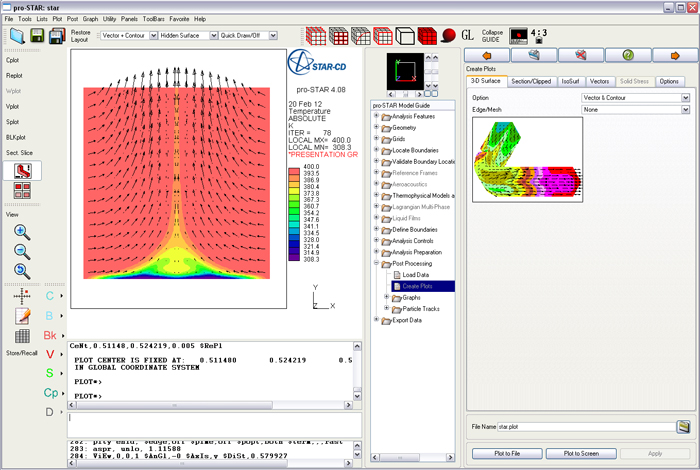Screen dimensions: 700x470
Task: Click the vector contour preview thumbnail
Action: tap(527, 159)
